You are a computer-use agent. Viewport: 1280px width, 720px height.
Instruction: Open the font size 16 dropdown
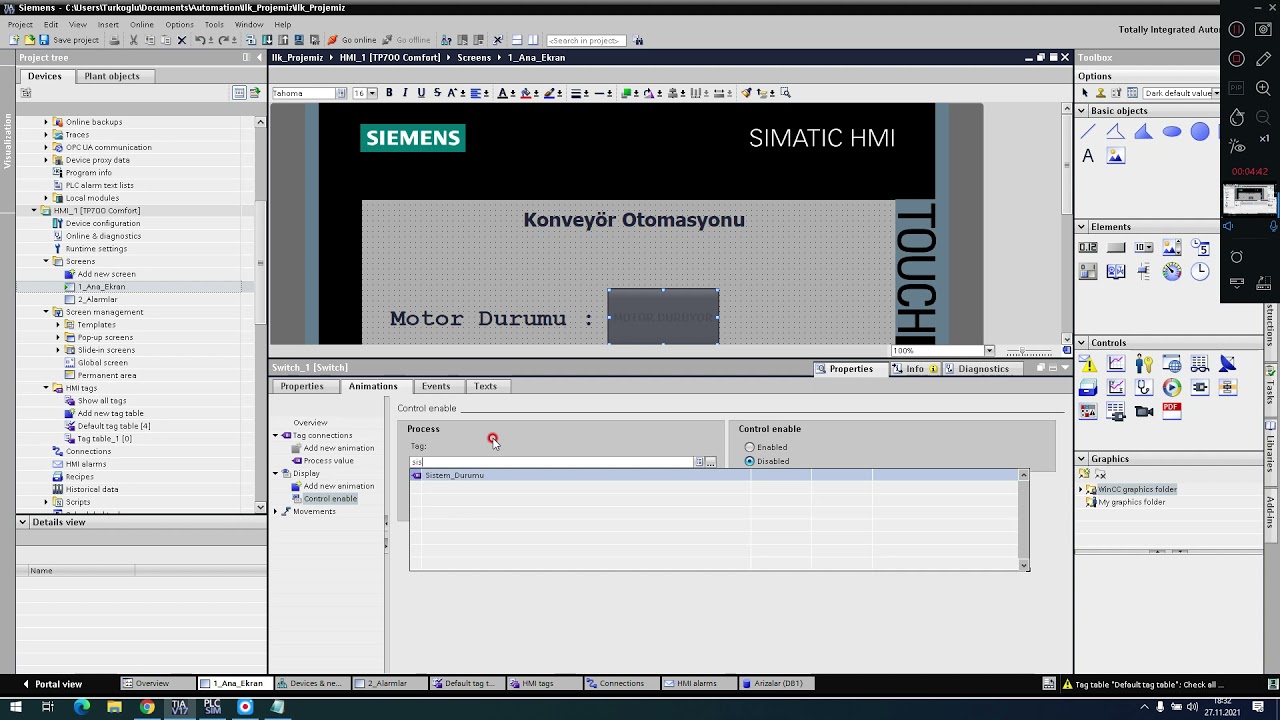click(x=372, y=93)
